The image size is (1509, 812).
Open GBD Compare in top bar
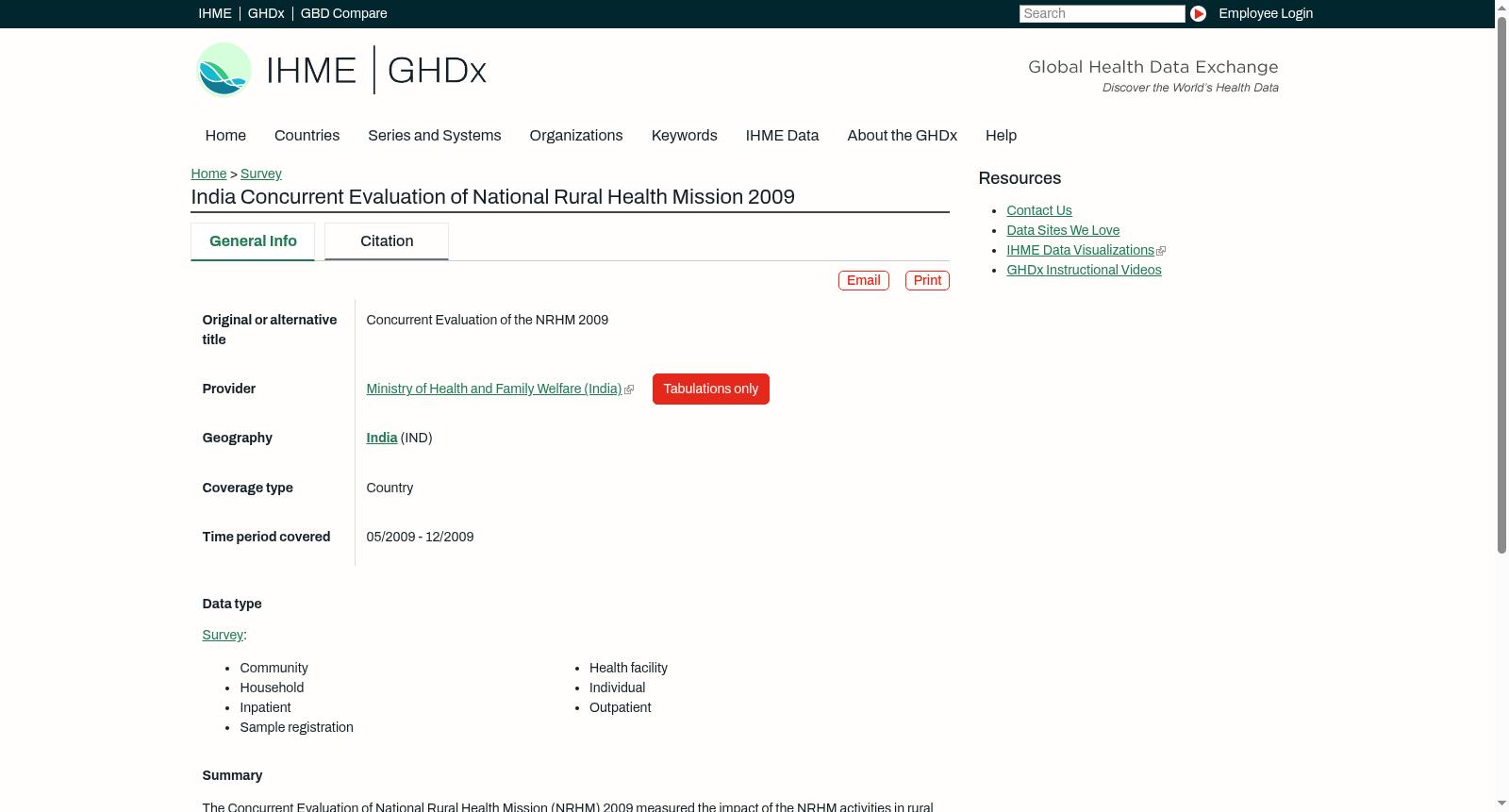pyautogui.click(x=343, y=13)
